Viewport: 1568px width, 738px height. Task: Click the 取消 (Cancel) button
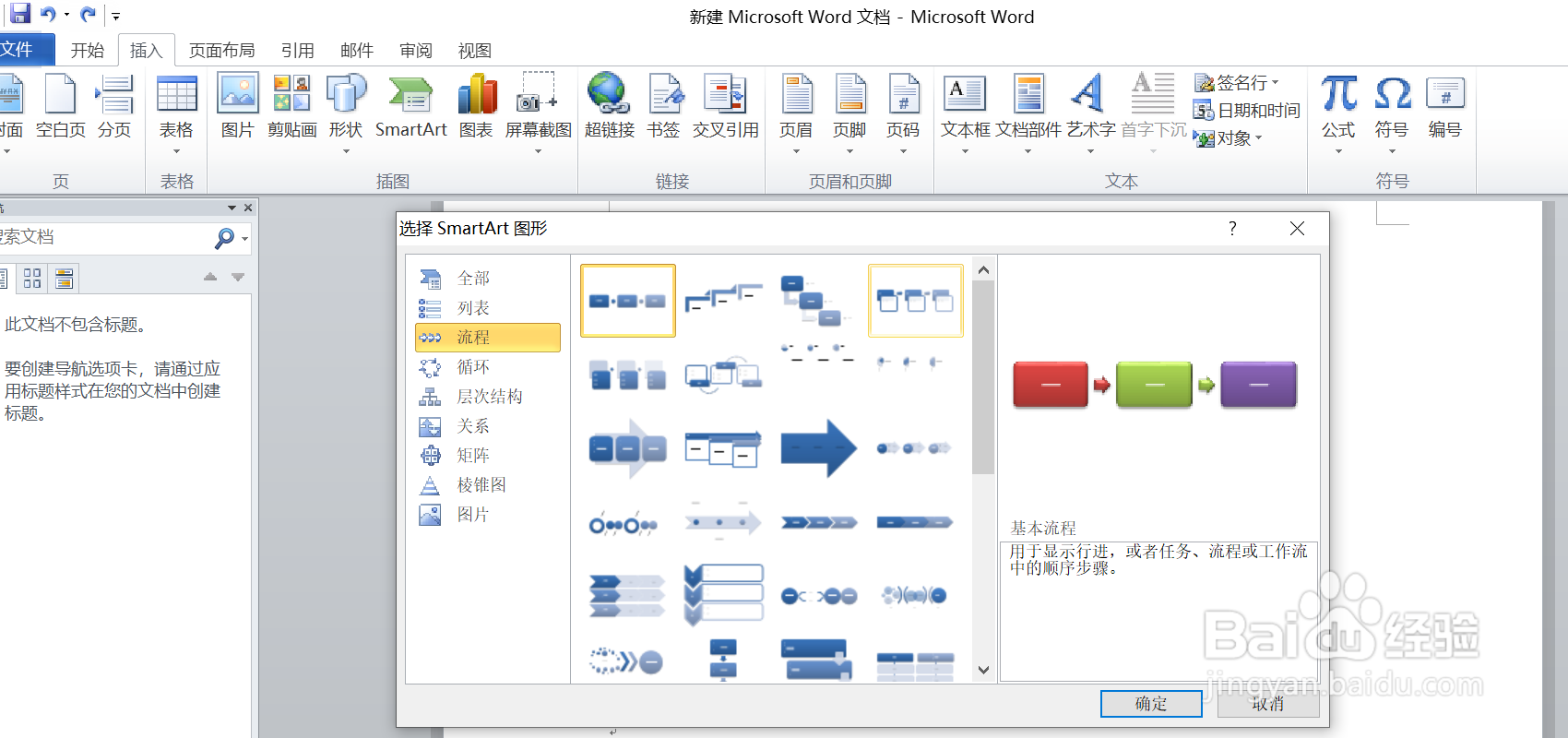tap(1268, 704)
